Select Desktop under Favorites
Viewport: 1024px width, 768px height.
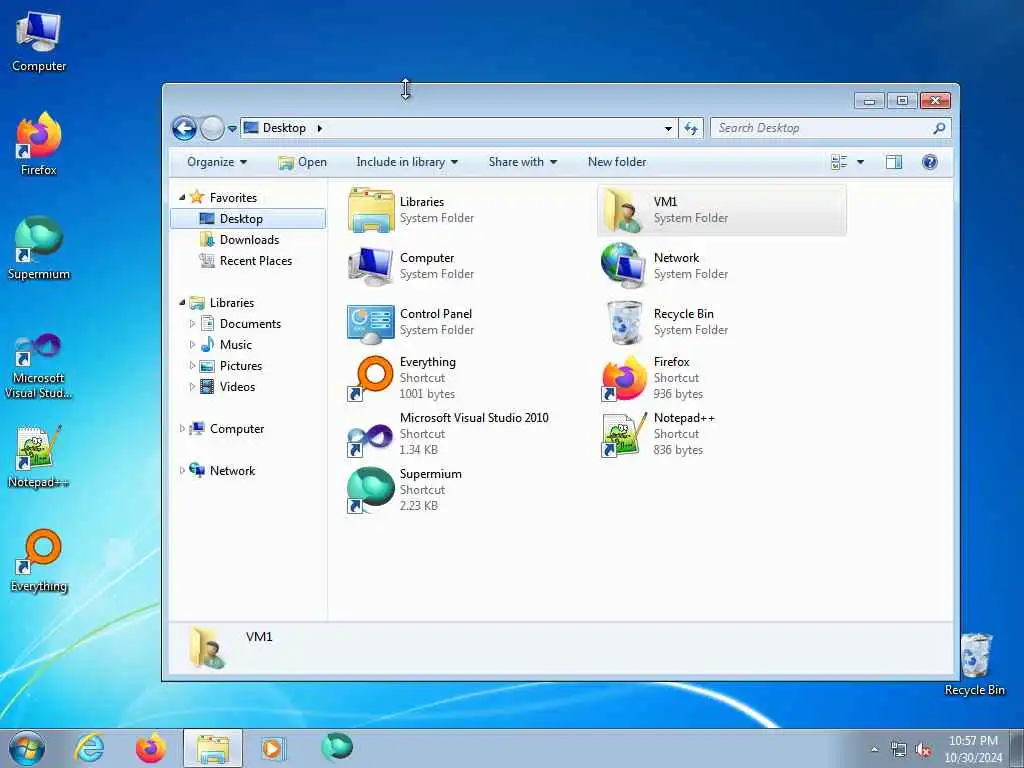(x=248, y=219)
